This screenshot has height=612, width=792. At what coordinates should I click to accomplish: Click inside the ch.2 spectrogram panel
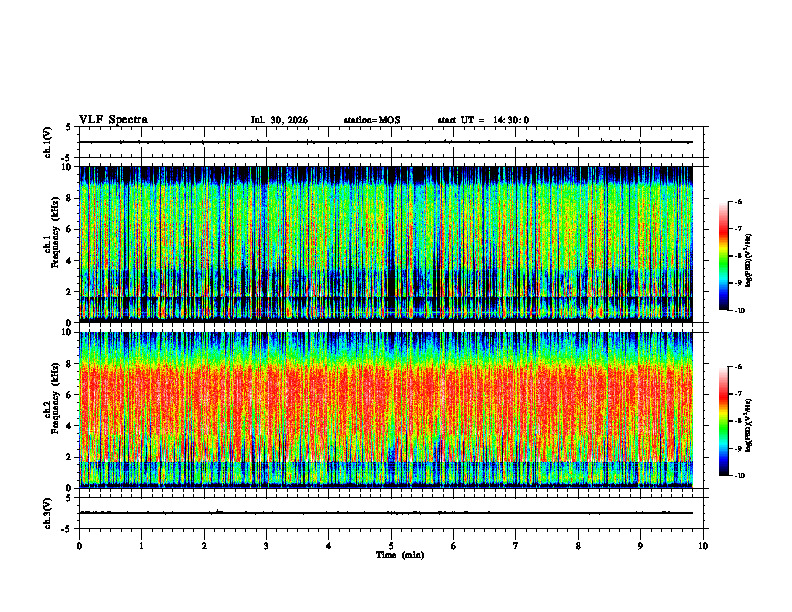point(385,410)
